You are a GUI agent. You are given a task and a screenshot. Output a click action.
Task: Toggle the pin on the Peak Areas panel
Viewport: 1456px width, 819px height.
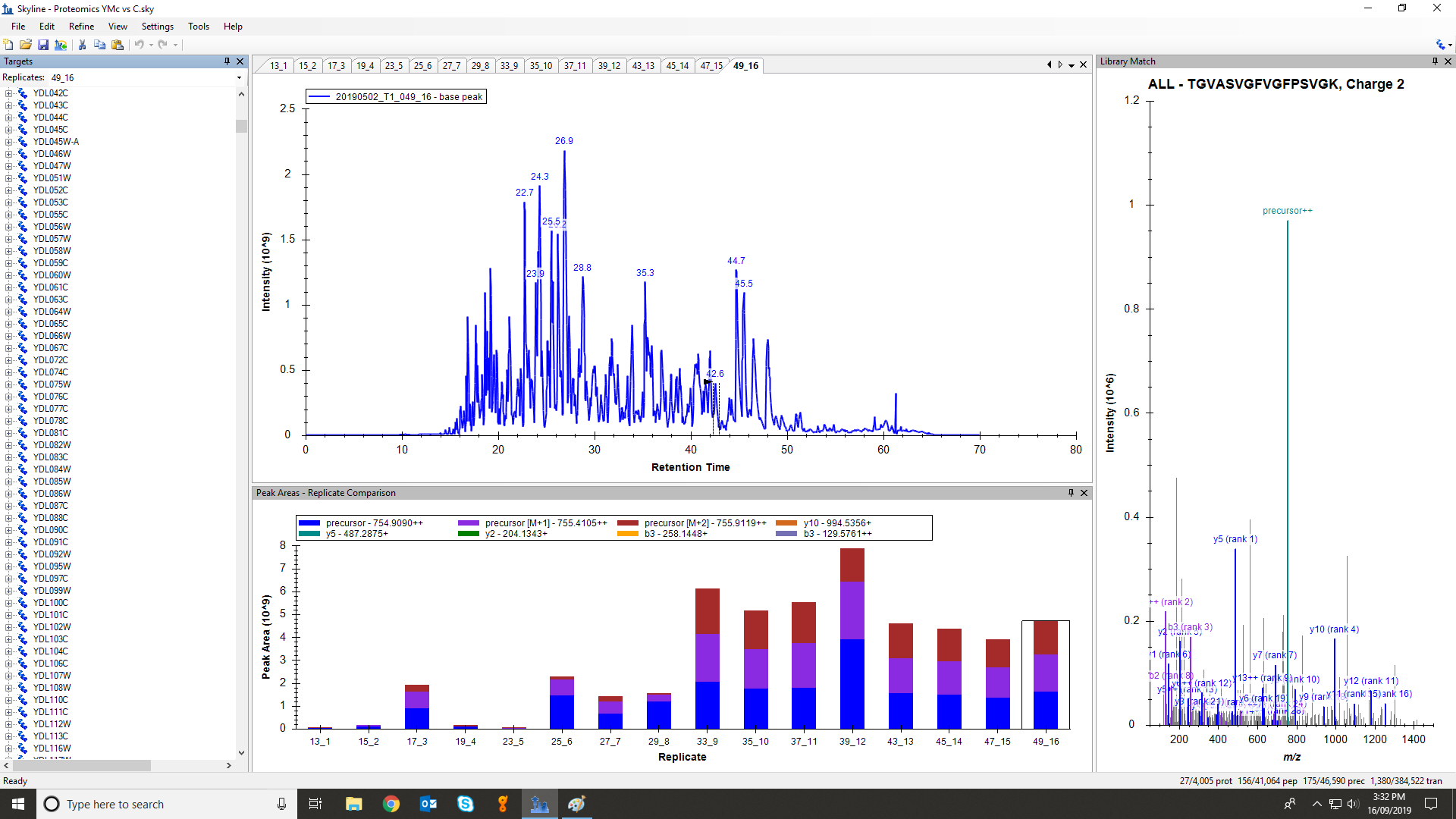[1071, 493]
